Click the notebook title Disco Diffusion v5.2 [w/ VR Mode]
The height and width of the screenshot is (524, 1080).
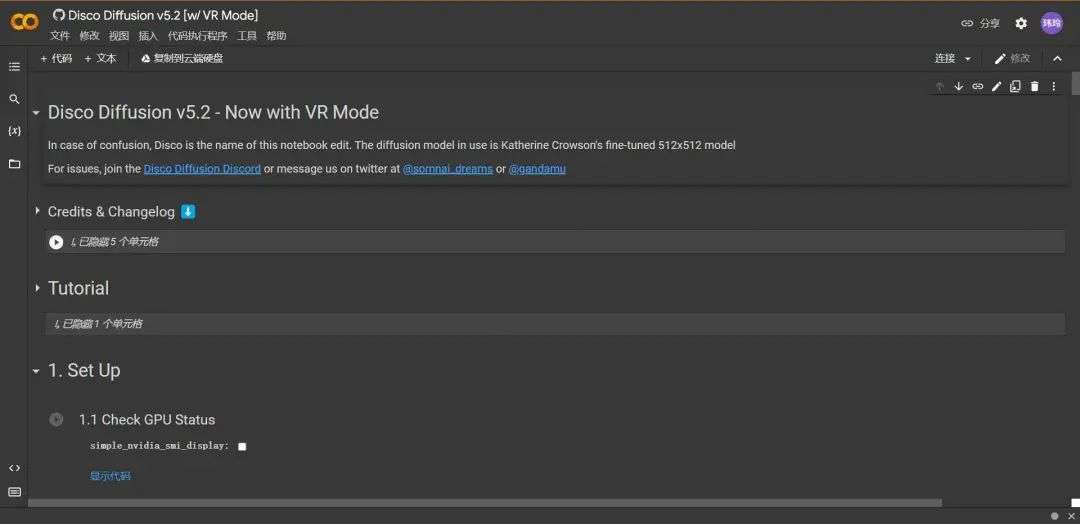click(x=163, y=15)
